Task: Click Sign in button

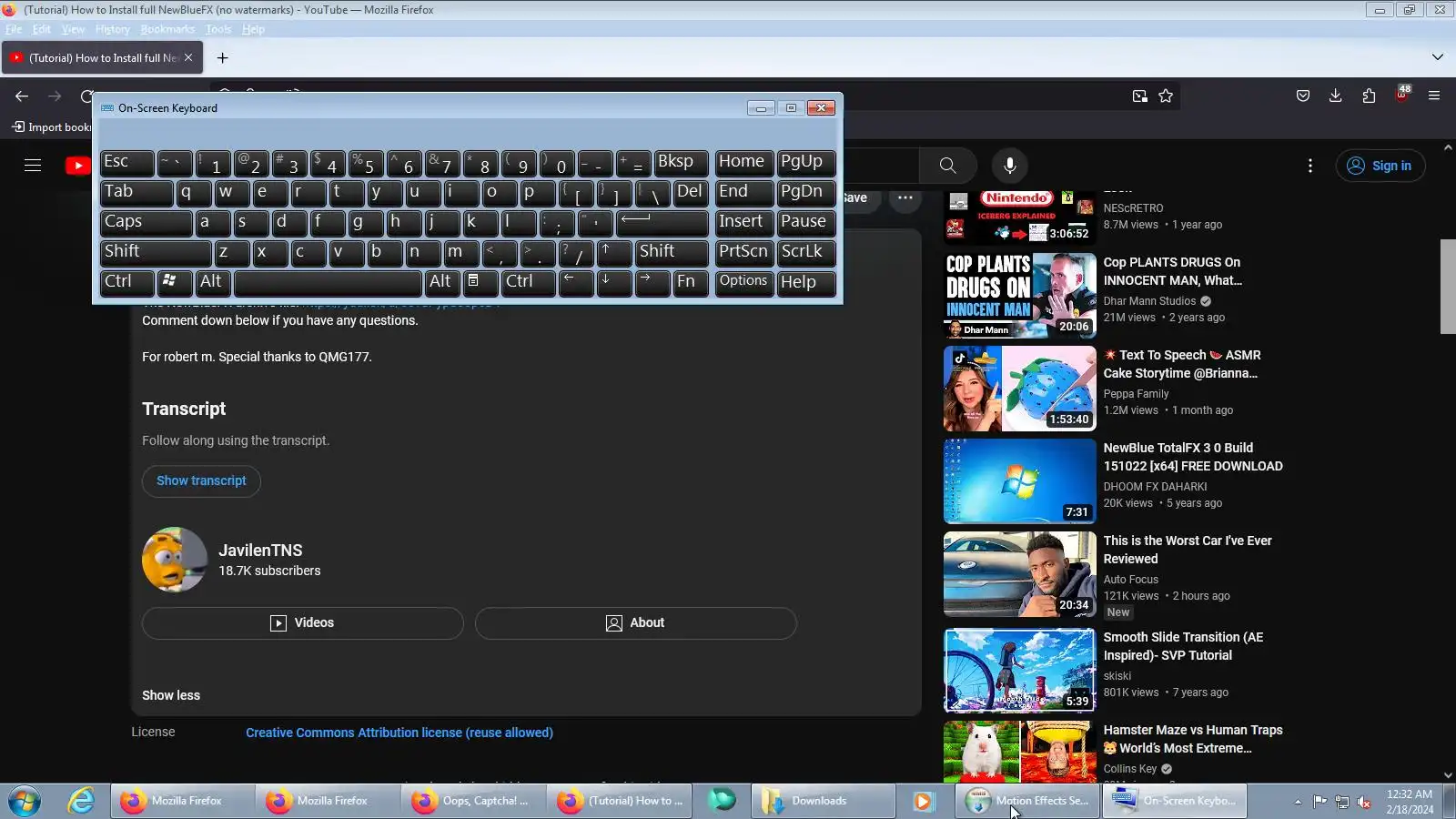Action: pyautogui.click(x=1380, y=166)
